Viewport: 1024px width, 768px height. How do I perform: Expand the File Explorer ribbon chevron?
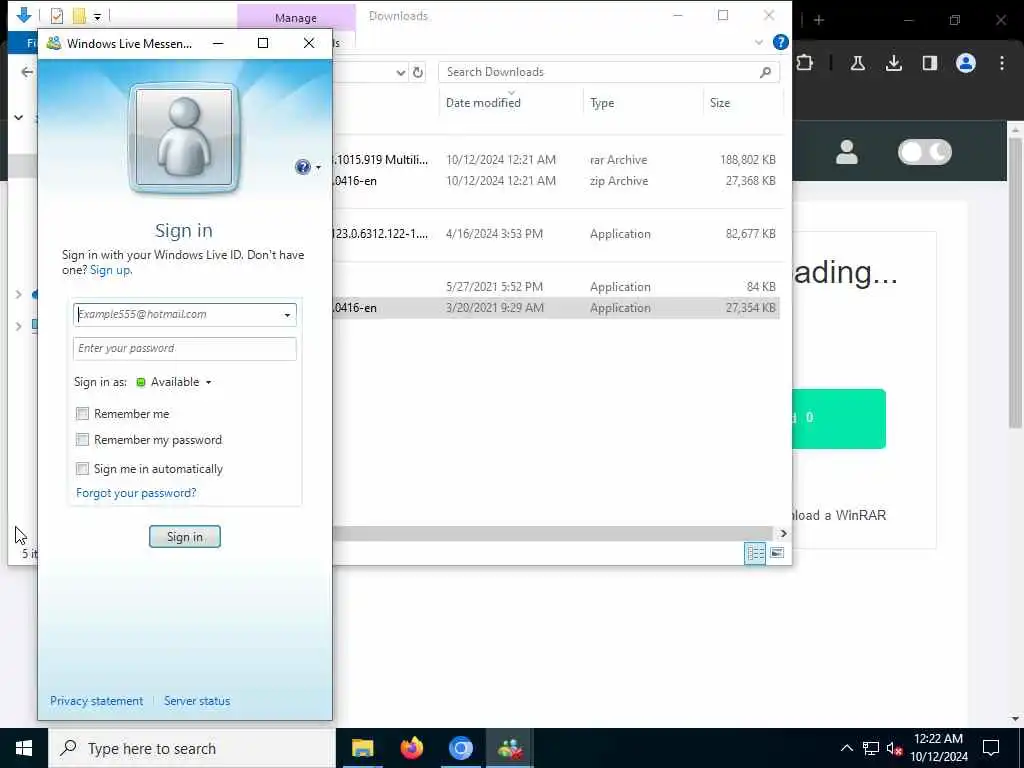click(759, 42)
